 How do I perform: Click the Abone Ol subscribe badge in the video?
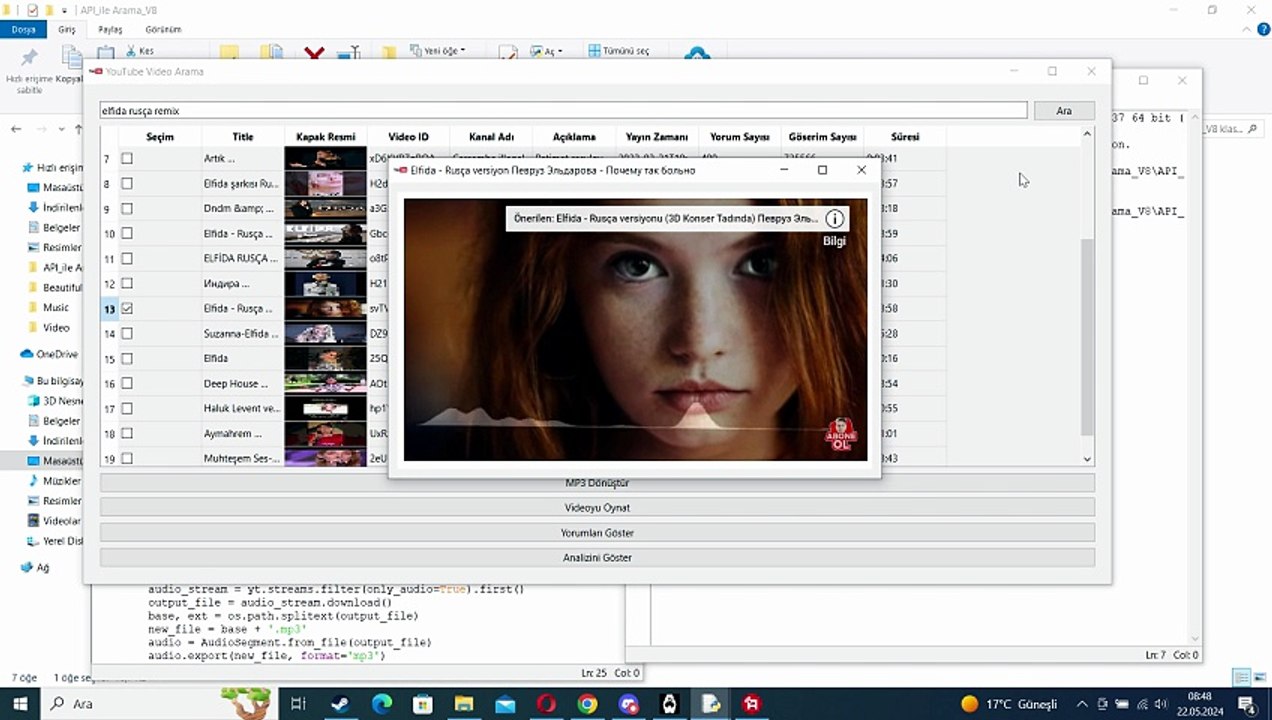pyautogui.click(x=840, y=433)
